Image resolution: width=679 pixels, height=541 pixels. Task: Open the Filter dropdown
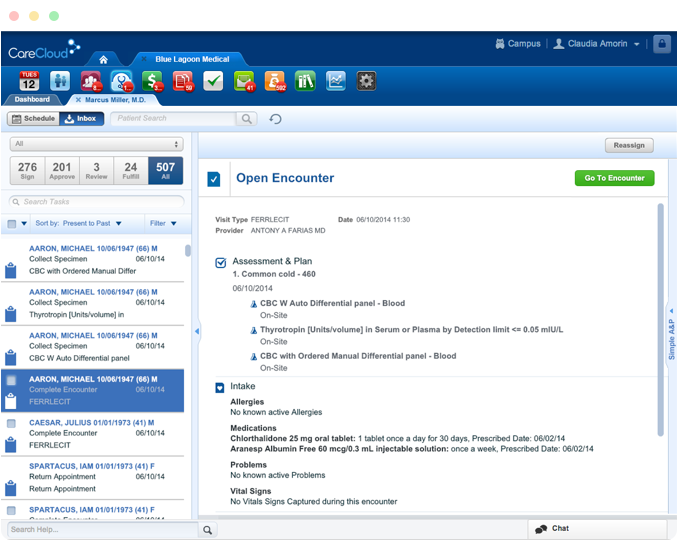click(x=163, y=224)
